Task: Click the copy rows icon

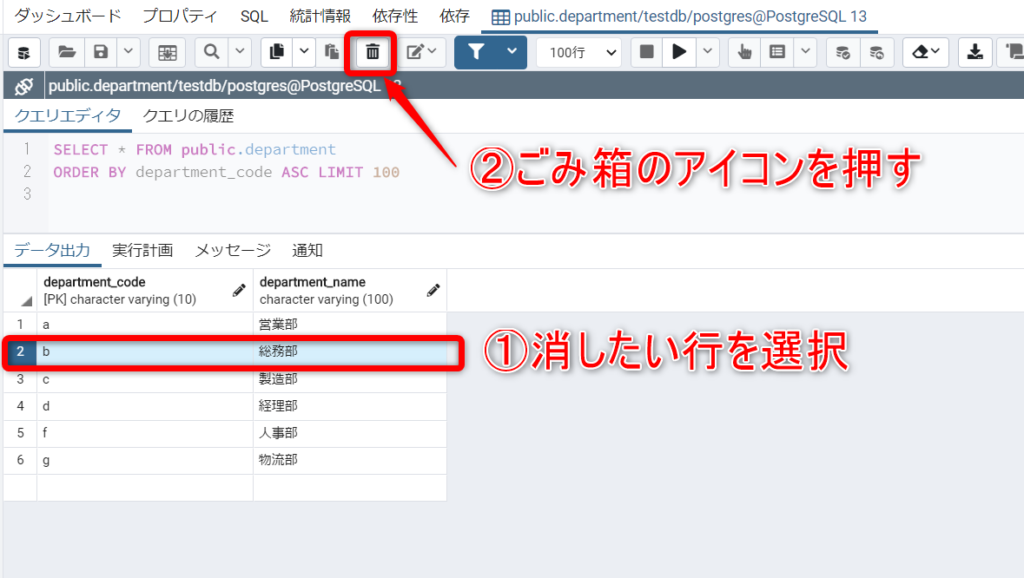Action: pos(278,52)
